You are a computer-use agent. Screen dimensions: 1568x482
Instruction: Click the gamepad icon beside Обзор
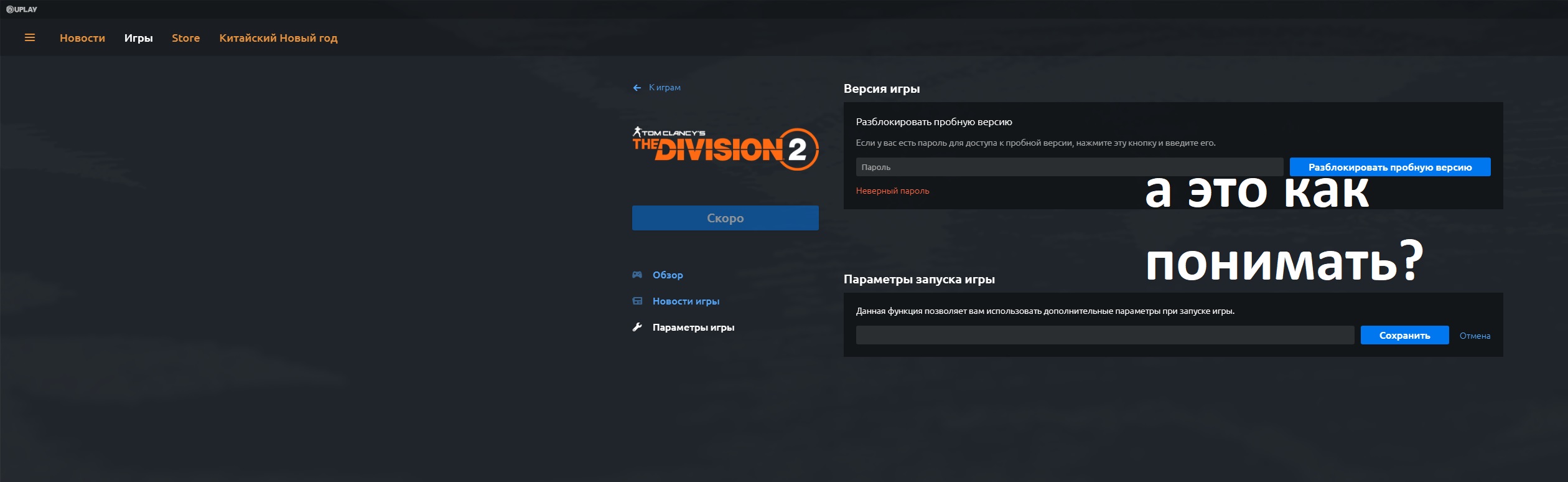point(637,275)
